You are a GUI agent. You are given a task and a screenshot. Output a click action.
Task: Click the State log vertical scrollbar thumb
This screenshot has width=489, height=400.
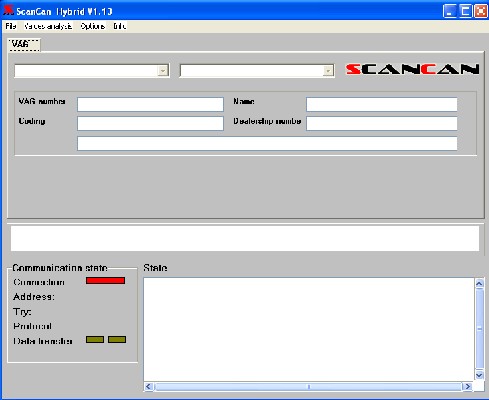click(479, 329)
